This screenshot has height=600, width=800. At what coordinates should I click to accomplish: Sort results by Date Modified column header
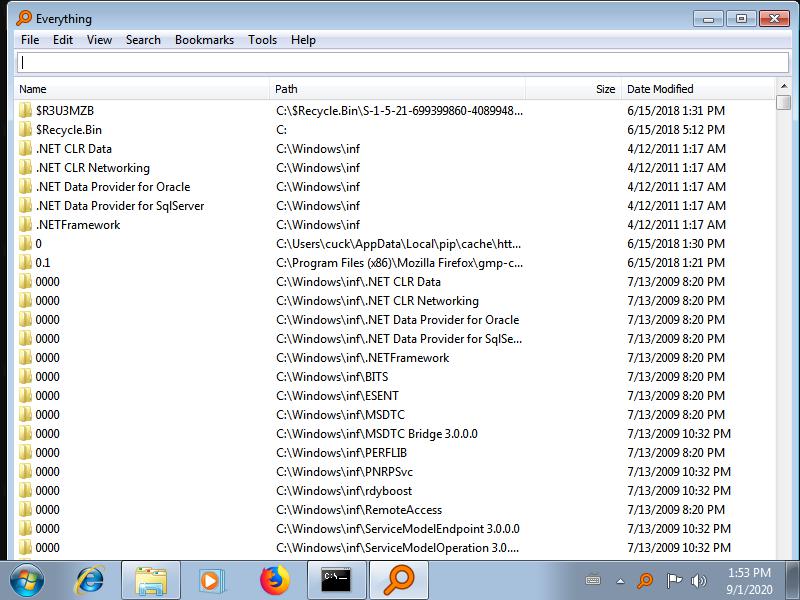click(x=697, y=89)
